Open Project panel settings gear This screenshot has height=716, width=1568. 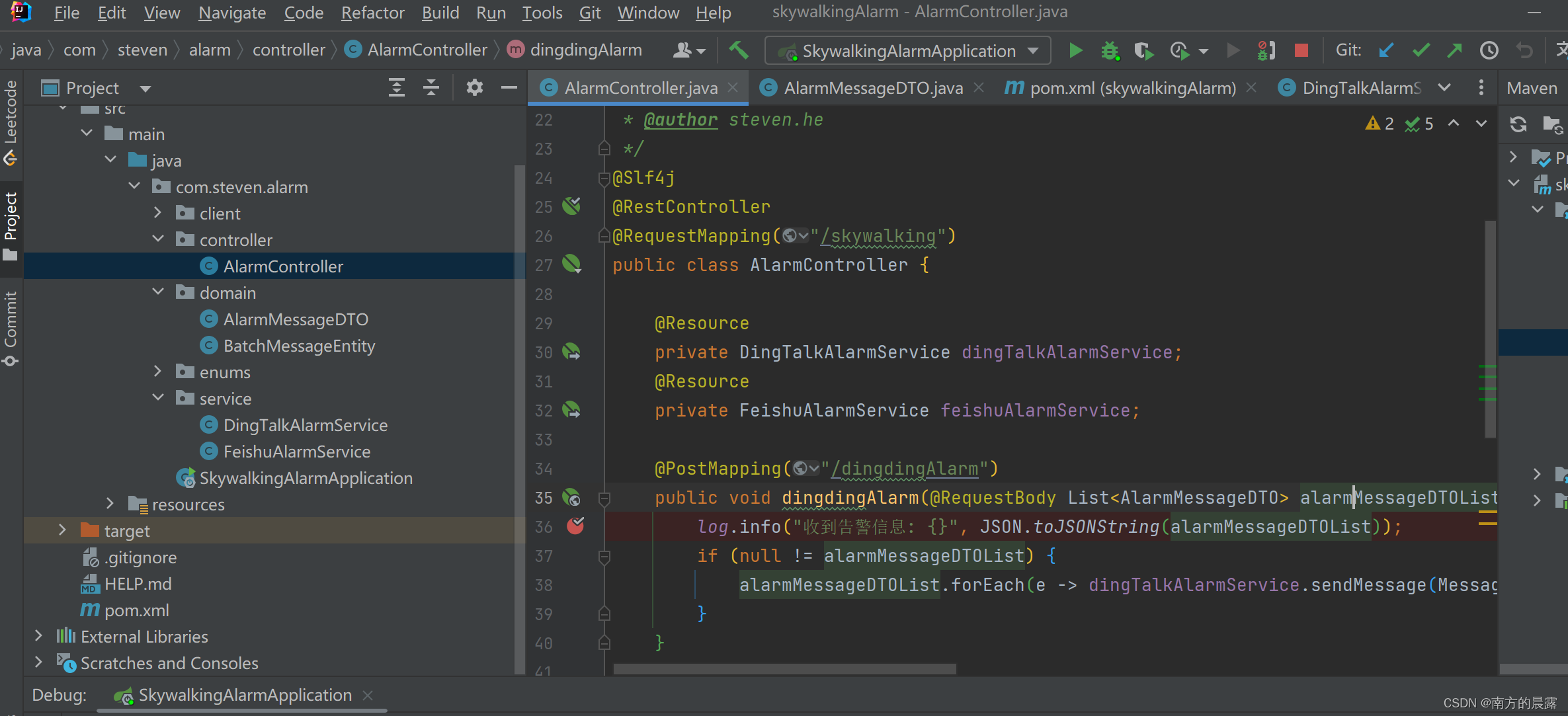(474, 88)
